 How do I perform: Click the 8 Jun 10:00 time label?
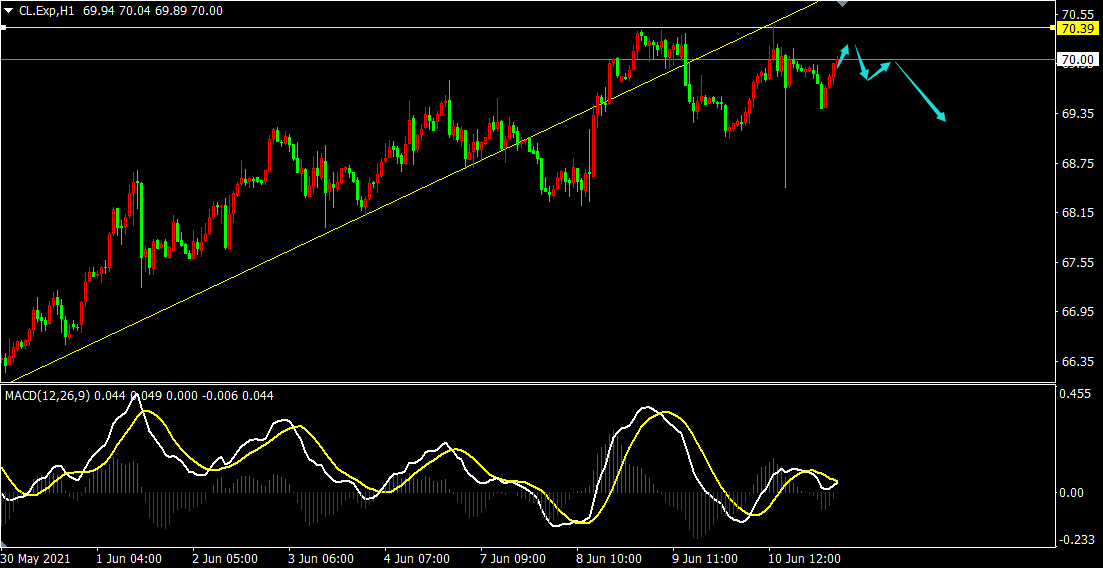pyautogui.click(x=610, y=559)
